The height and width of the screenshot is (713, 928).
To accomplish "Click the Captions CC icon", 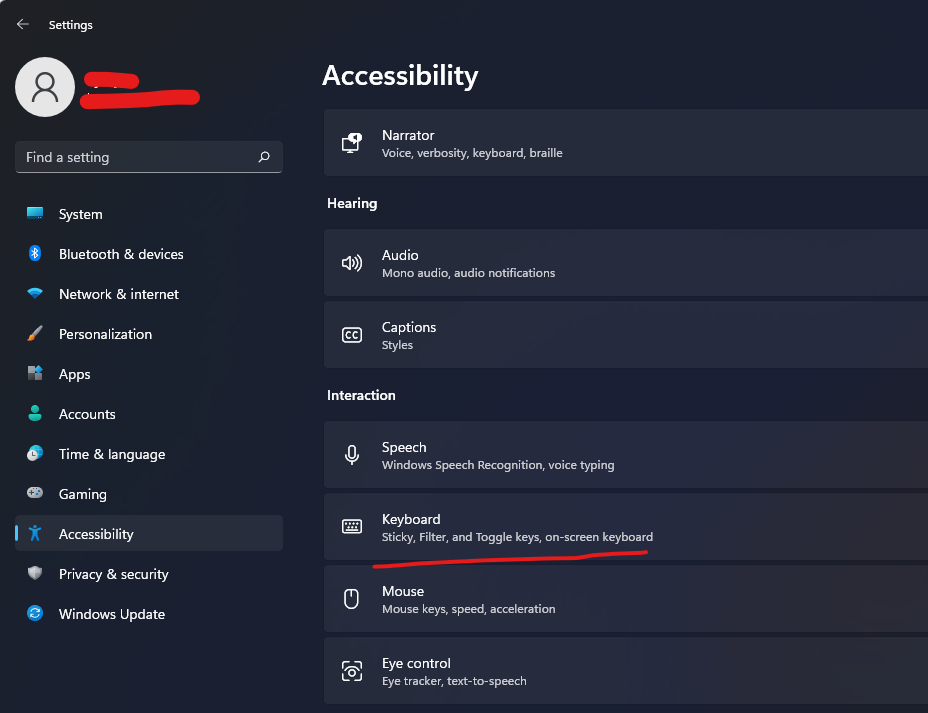I will coord(352,335).
